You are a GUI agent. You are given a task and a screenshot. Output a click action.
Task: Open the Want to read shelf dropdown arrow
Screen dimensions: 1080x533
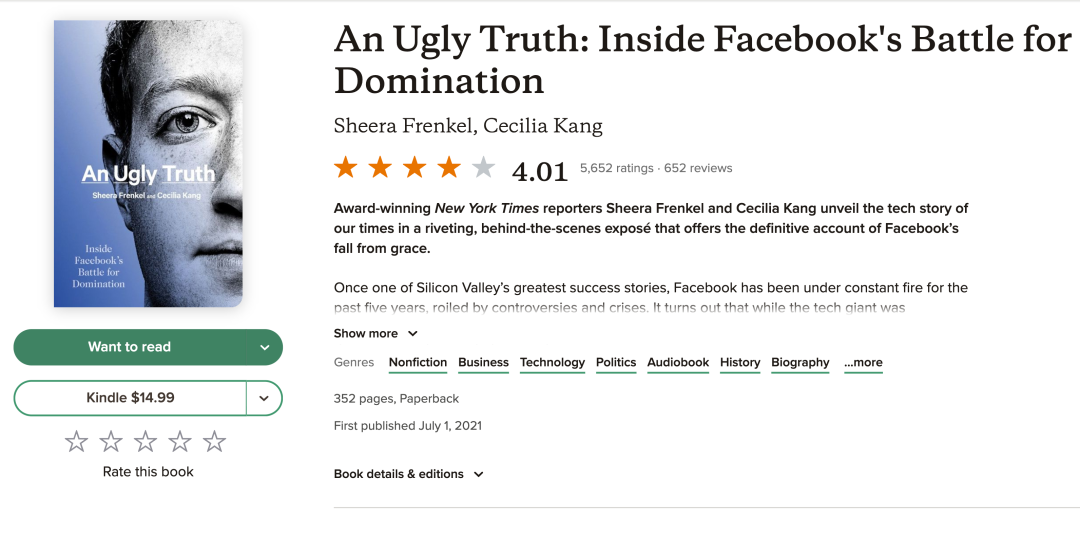tap(264, 347)
